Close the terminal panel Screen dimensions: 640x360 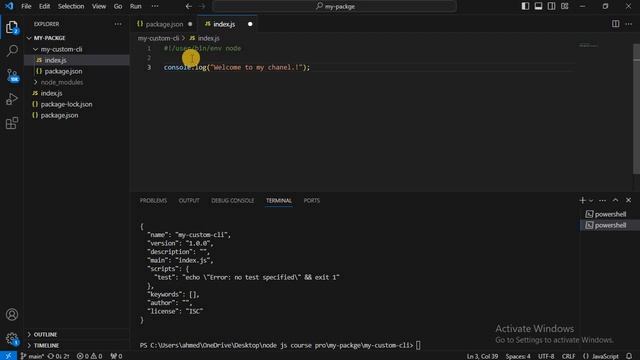(x=629, y=200)
